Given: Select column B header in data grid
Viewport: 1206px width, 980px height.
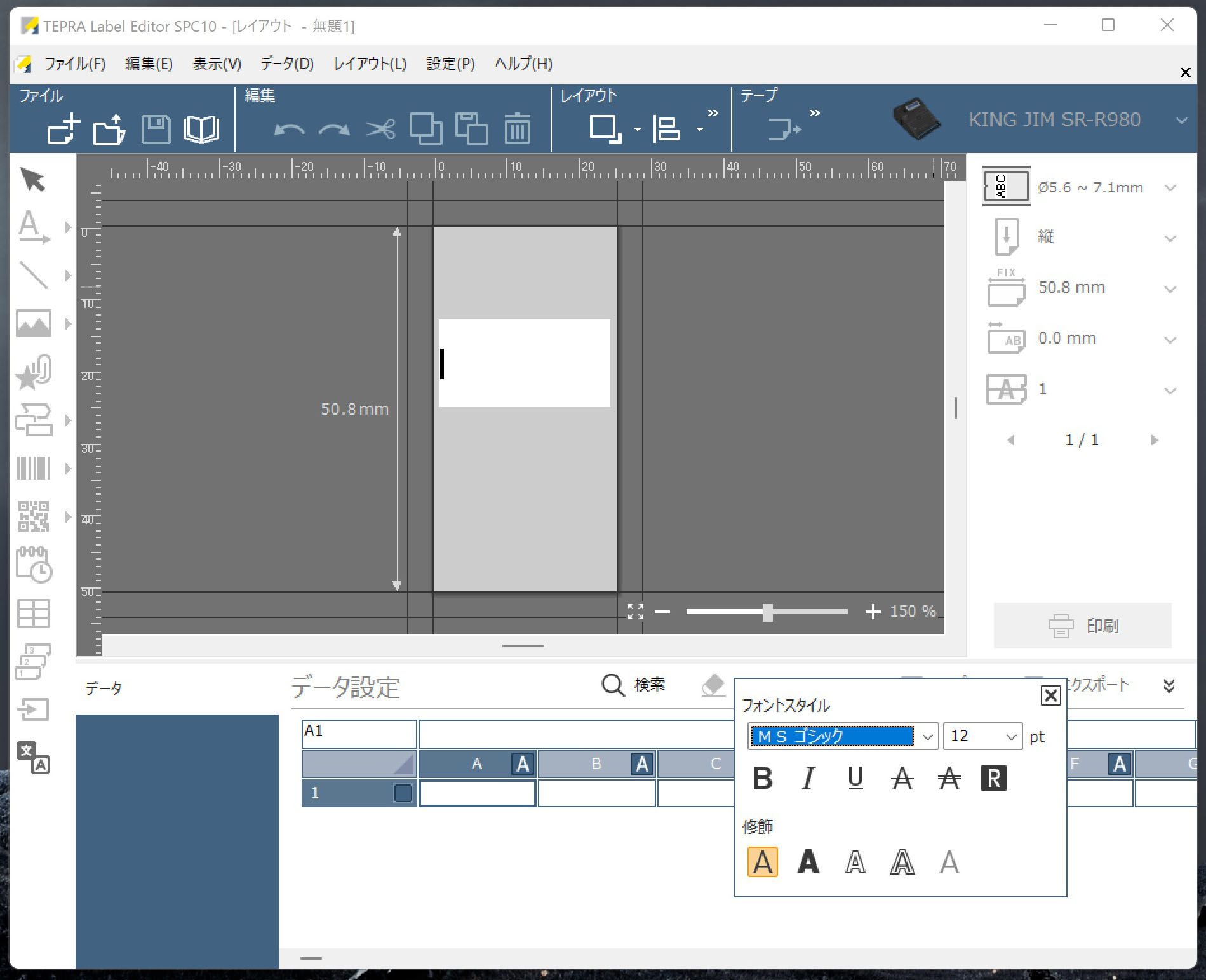Looking at the screenshot, I should click(597, 763).
